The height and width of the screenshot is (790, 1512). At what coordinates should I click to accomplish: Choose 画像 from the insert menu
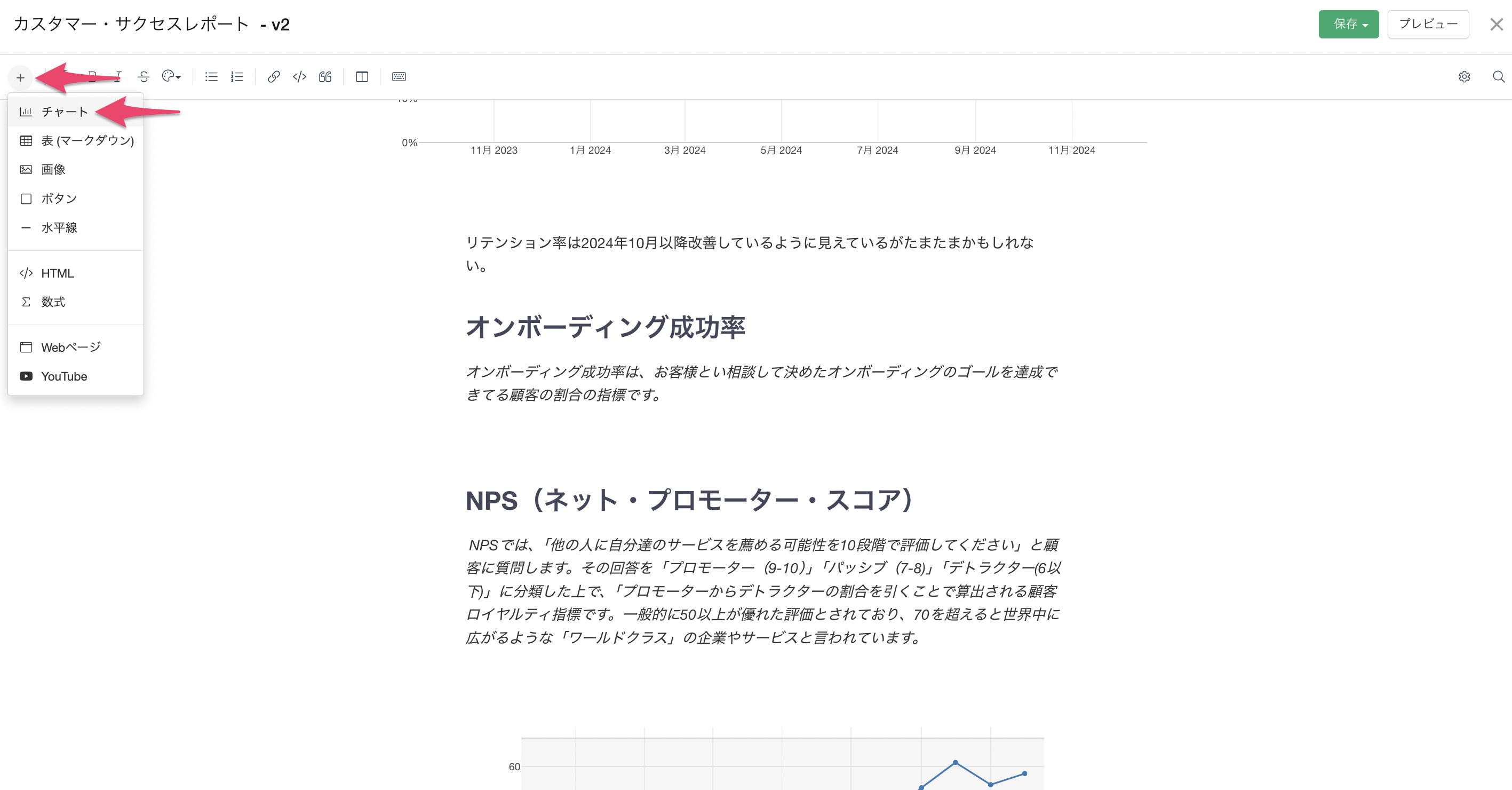point(76,169)
